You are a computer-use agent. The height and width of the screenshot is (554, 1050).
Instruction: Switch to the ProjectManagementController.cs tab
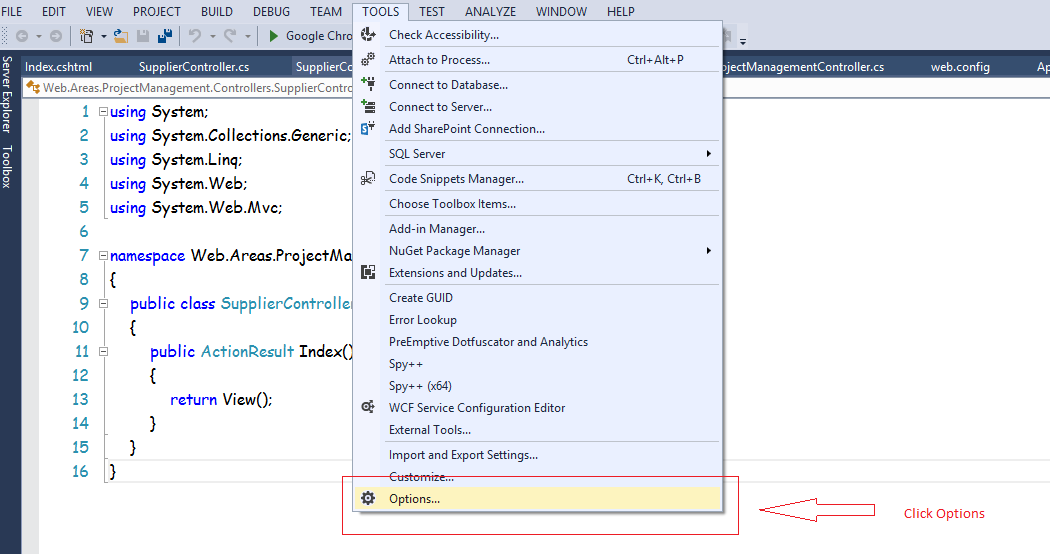point(804,66)
